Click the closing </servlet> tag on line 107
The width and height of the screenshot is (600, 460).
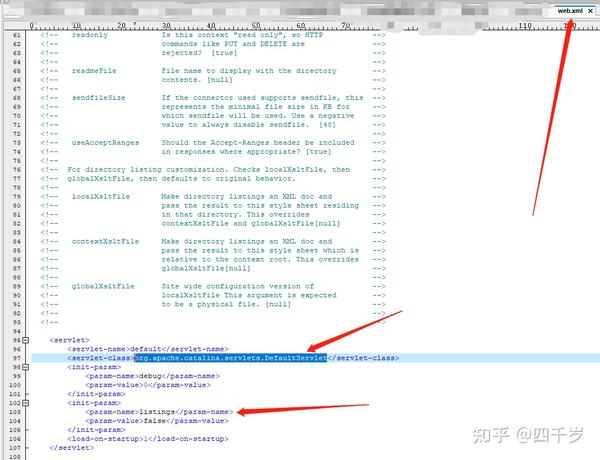click(72, 447)
